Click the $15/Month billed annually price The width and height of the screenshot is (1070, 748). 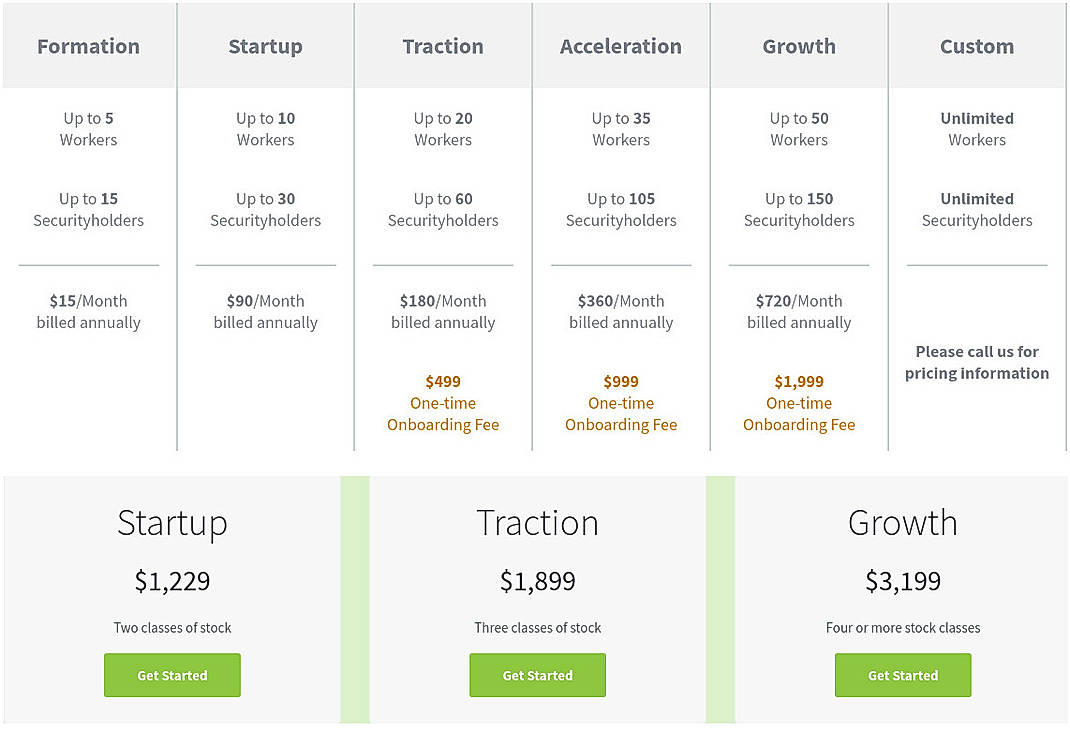[x=88, y=311]
